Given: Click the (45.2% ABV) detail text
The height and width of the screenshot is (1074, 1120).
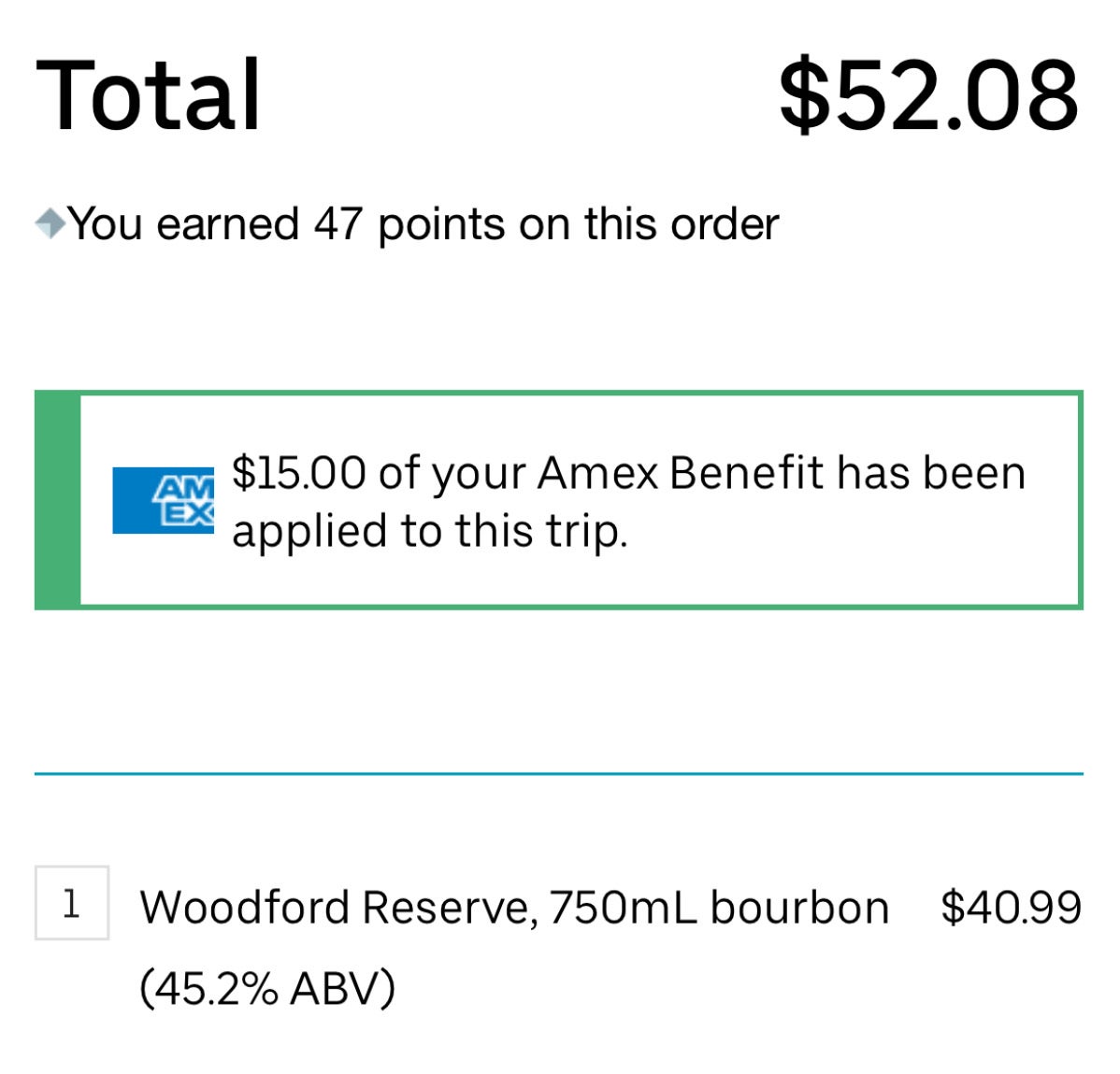Looking at the screenshot, I should [x=267, y=988].
